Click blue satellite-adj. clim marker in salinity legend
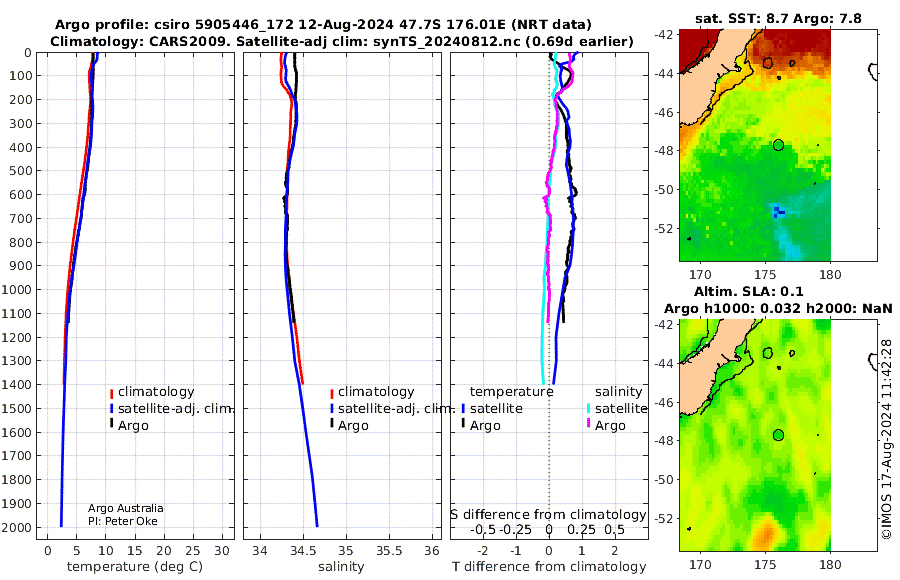Viewport: 900px width, 580px height. [332, 409]
